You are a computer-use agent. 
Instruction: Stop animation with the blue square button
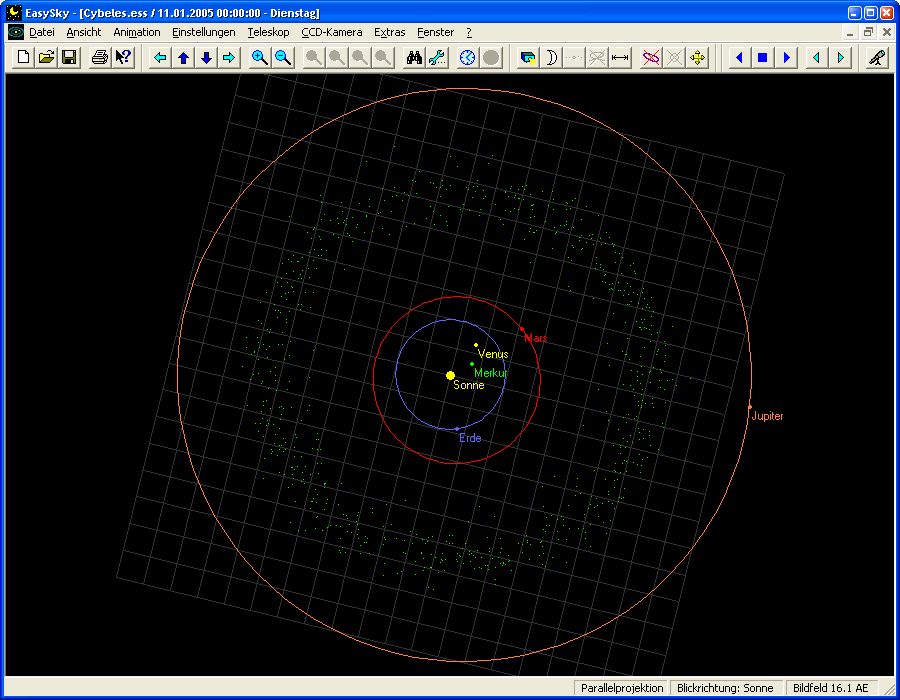pyautogui.click(x=762, y=58)
